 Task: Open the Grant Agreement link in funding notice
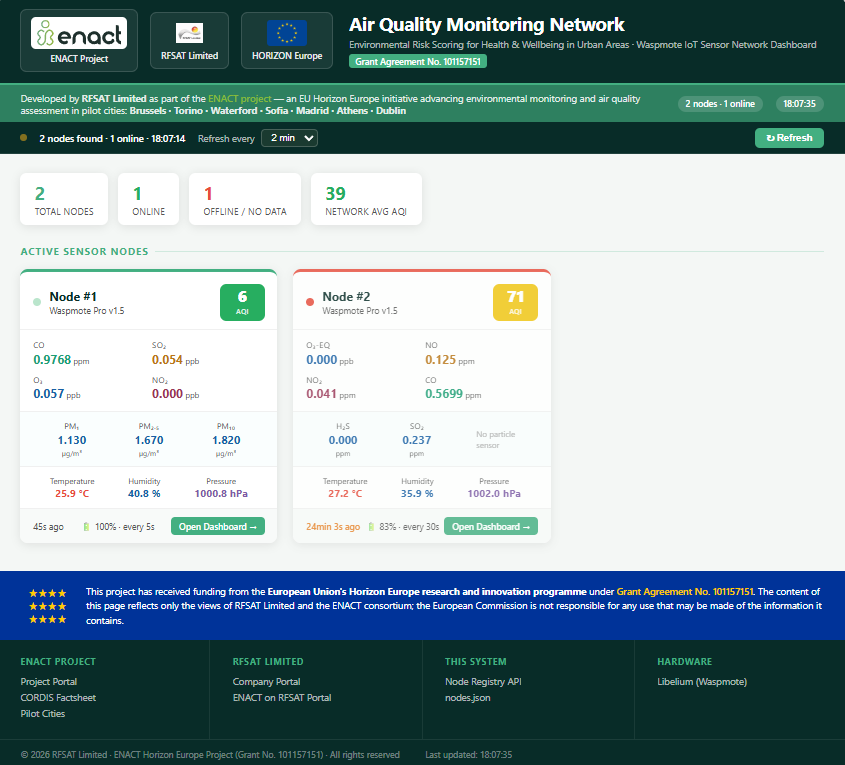click(685, 592)
